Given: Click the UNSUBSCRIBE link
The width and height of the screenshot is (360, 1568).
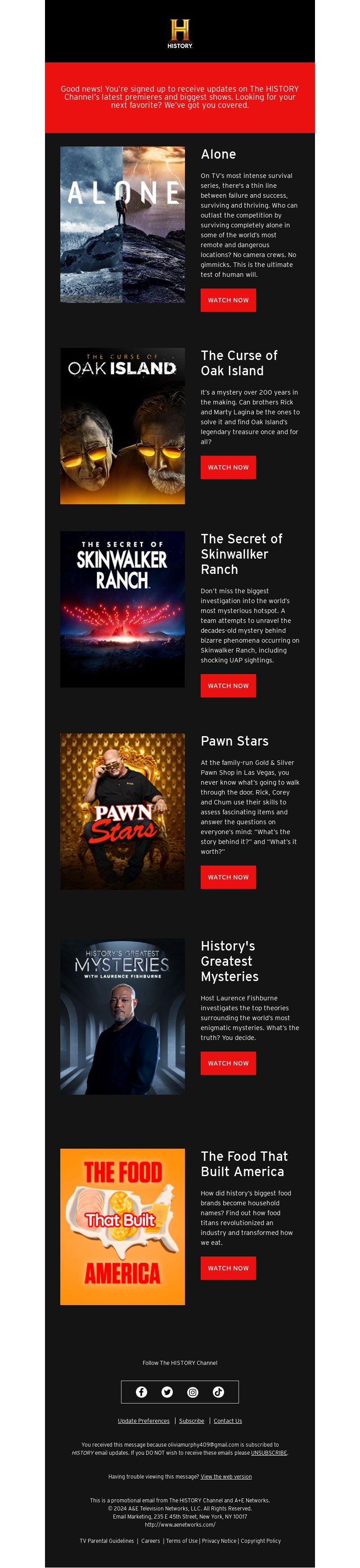Looking at the screenshot, I should coord(269,1453).
